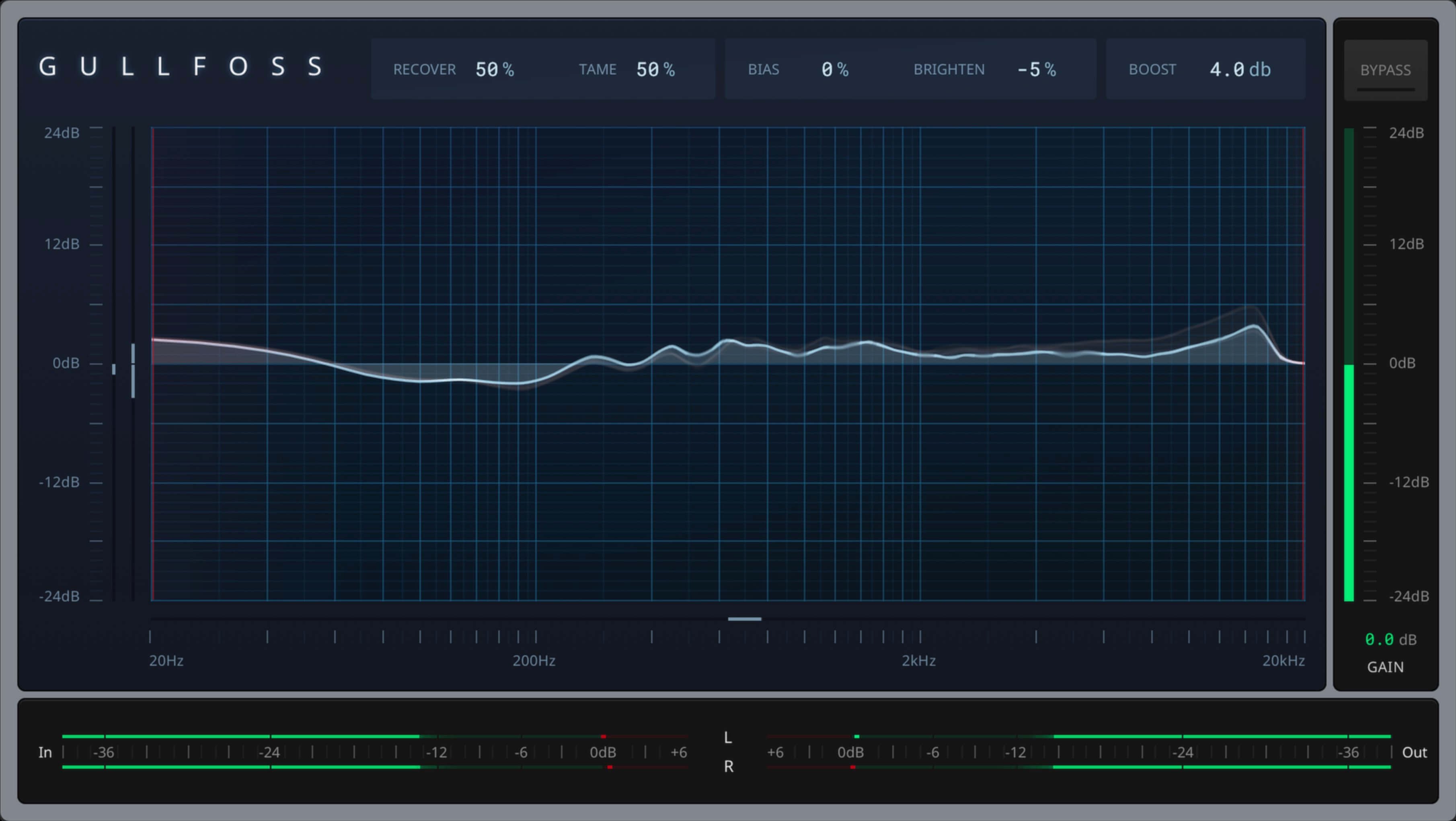This screenshot has width=1456, height=821.
Task: Click the narrow vertical indicator bars near 0dB
Action: coord(124,370)
